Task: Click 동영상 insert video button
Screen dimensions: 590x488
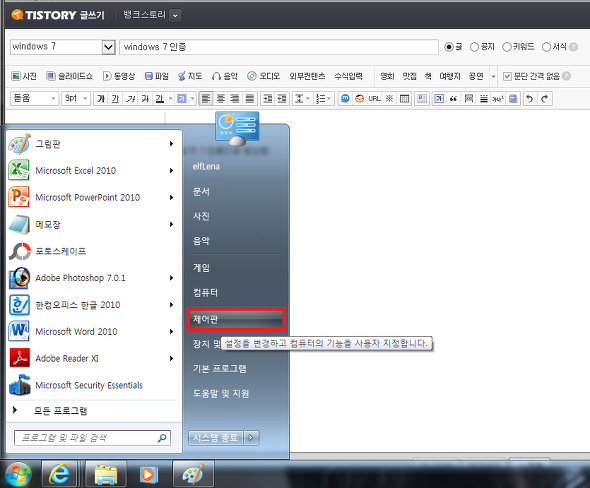Action: [x=119, y=76]
